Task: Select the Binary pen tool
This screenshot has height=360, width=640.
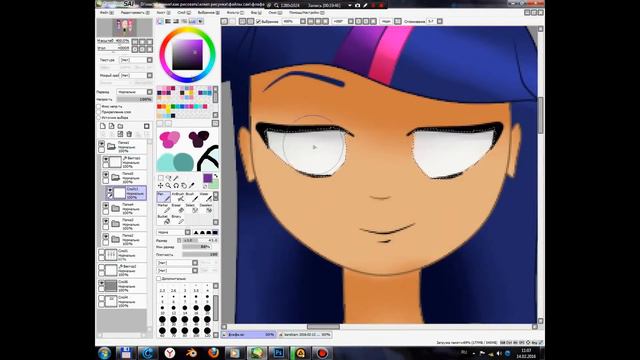Action: pos(178,220)
